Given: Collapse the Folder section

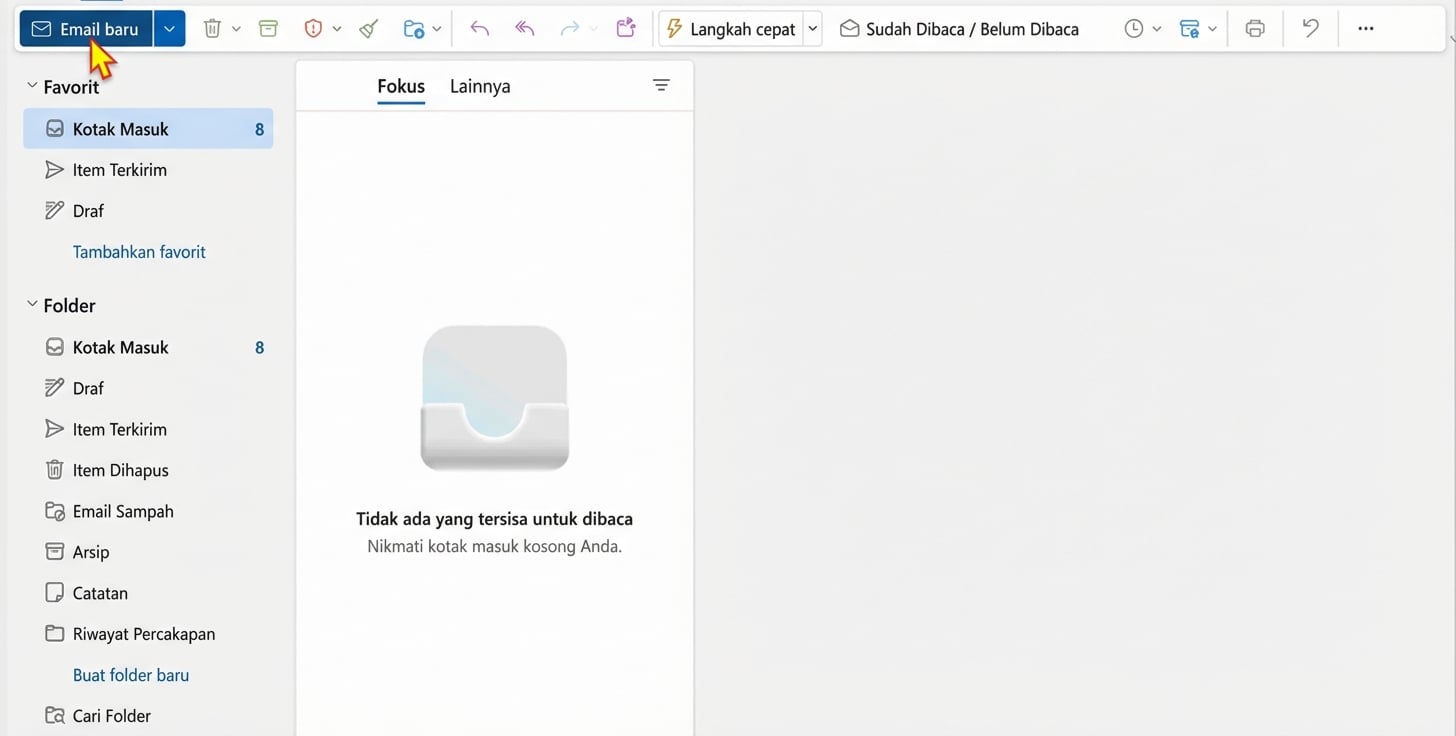Looking at the screenshot, I should (x=32, y=305).
